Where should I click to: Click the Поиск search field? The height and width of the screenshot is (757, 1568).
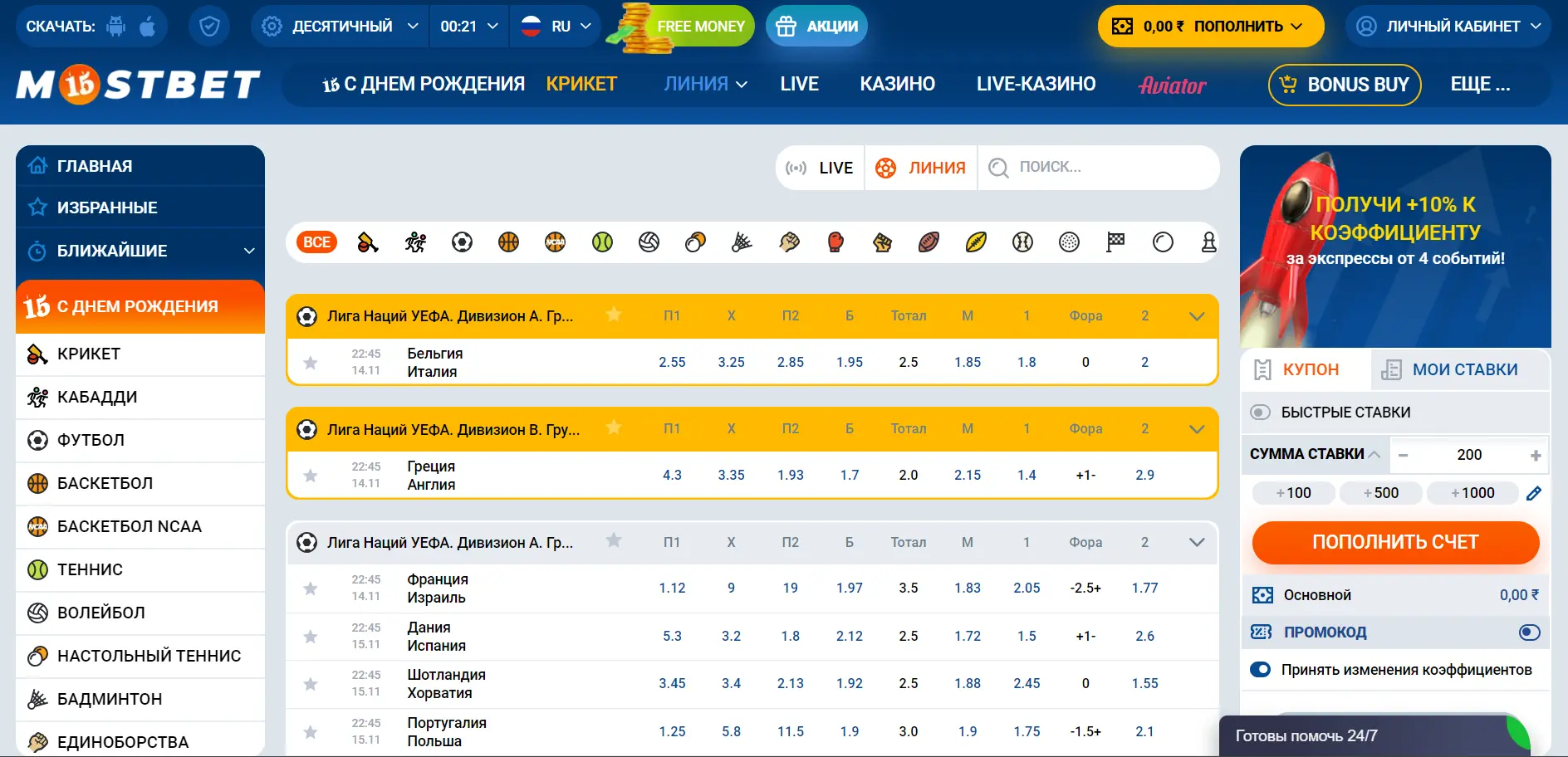(x=1098, y=168)
